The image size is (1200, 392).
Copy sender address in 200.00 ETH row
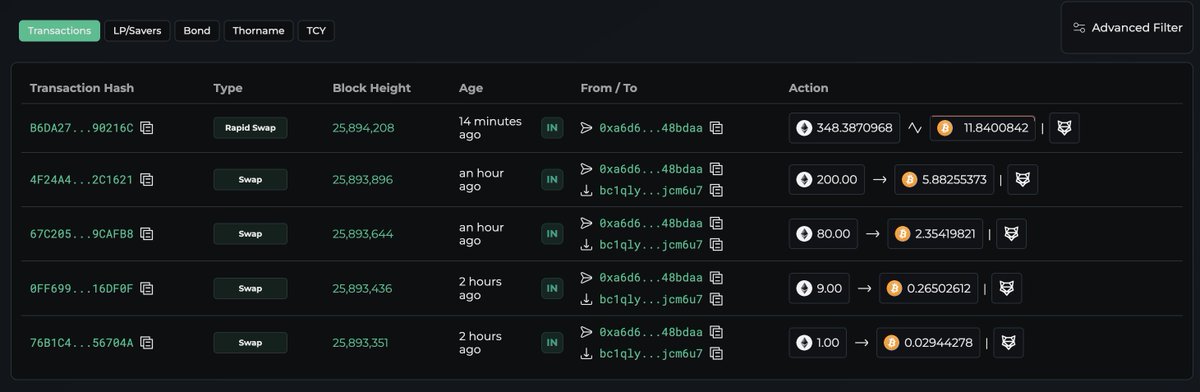pyautogui.click(x=717, y=169)
